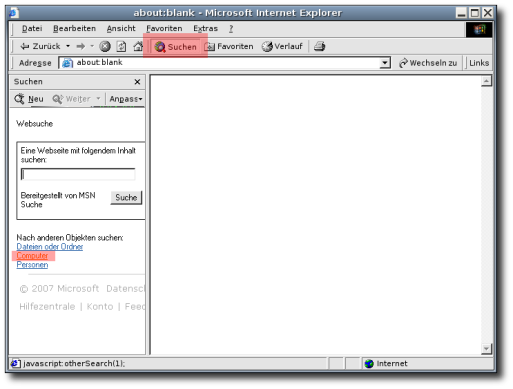Close the Suchen side panel
This screenshot has height=389, width=513.
click(x=137, y=82)
